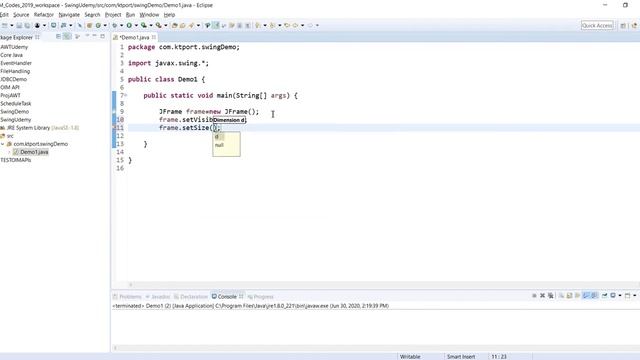The image size is (640, 360).
Task: Select TESTOIMAPIs project
Action: [x=16, y=160]
